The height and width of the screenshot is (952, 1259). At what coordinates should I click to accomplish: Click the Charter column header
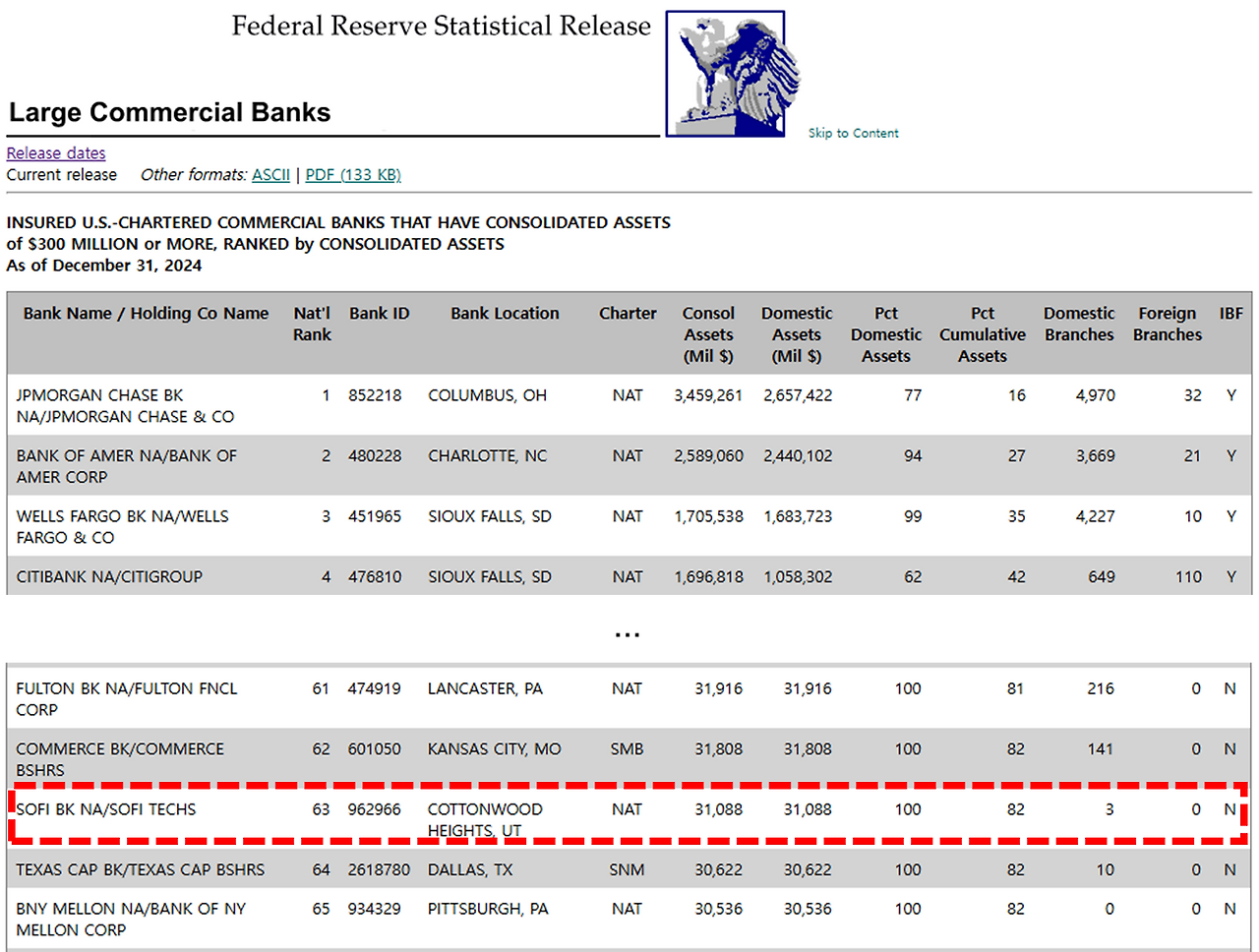tap(628, 313)
